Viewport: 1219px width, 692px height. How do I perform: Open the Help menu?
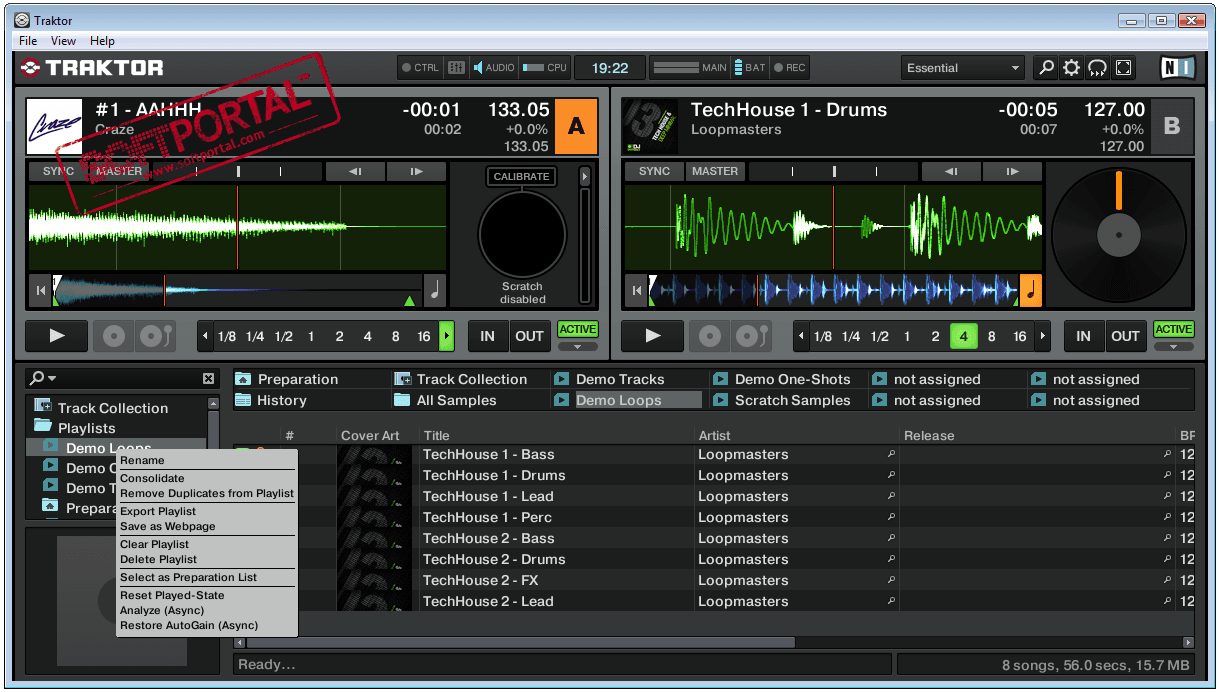pyautogui.click(x=102, y=41)
